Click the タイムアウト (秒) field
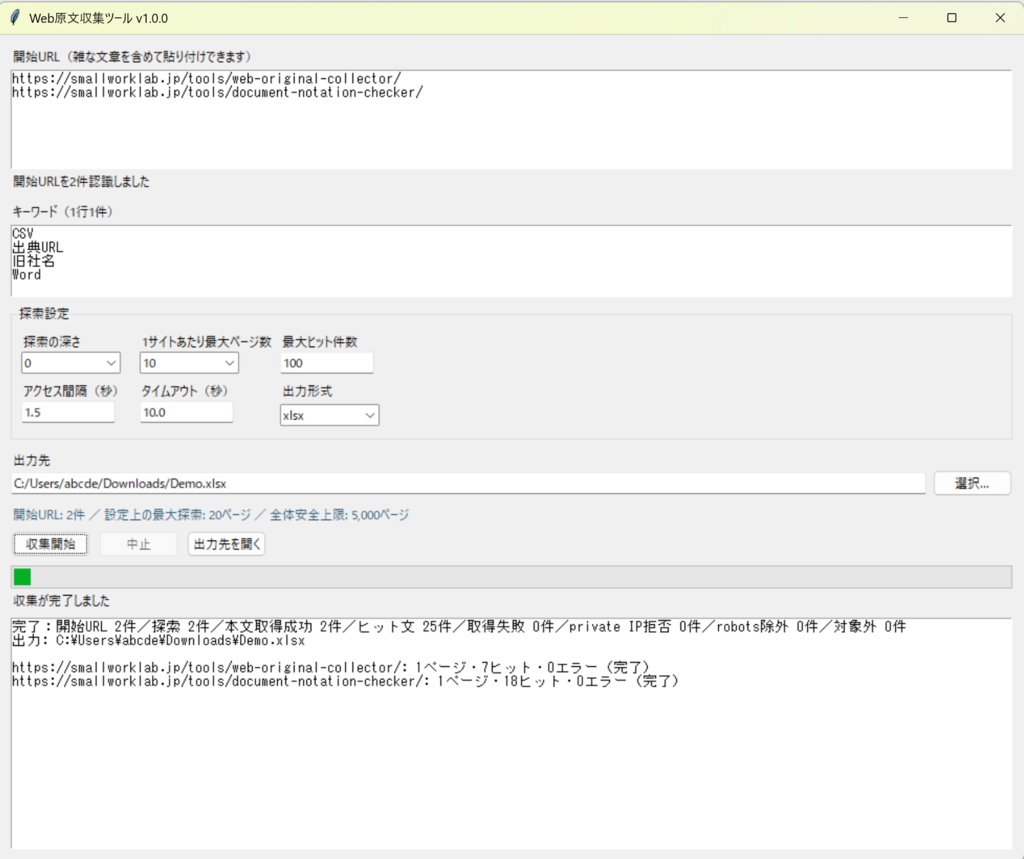This screenshot has width=1024, height=859. tap(186, 412)
